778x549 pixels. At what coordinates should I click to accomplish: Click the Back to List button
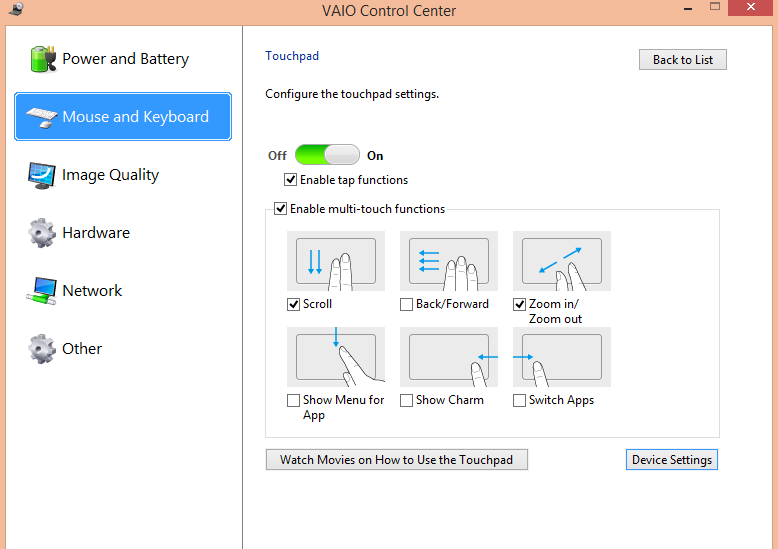[x=683, y=60]
